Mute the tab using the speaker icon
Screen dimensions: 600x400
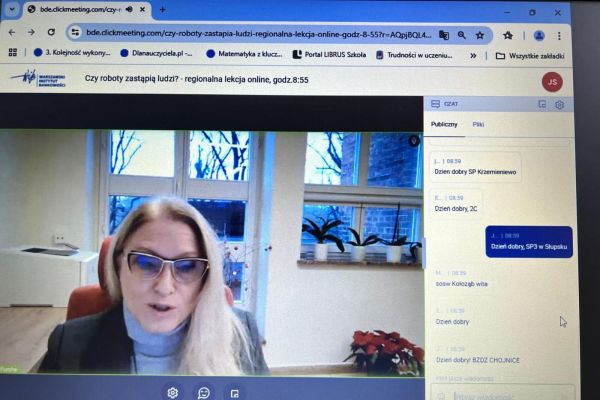coord(129,9)
